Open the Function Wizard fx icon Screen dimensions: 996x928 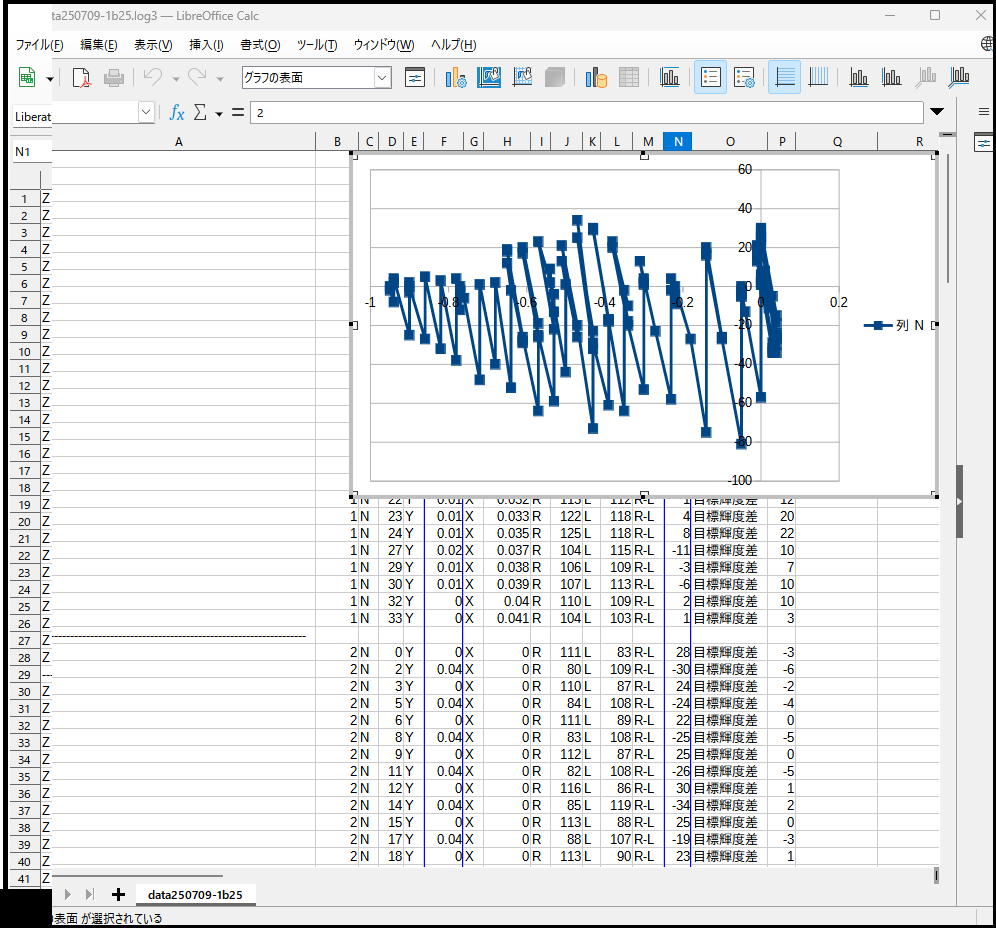(x=177, y=112)
